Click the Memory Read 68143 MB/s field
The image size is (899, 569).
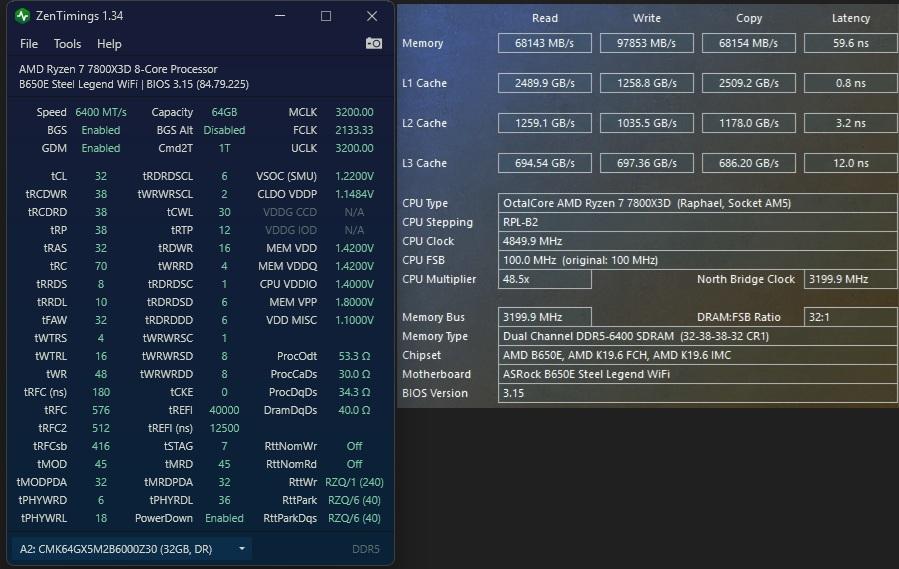click(x=545, y=43)
